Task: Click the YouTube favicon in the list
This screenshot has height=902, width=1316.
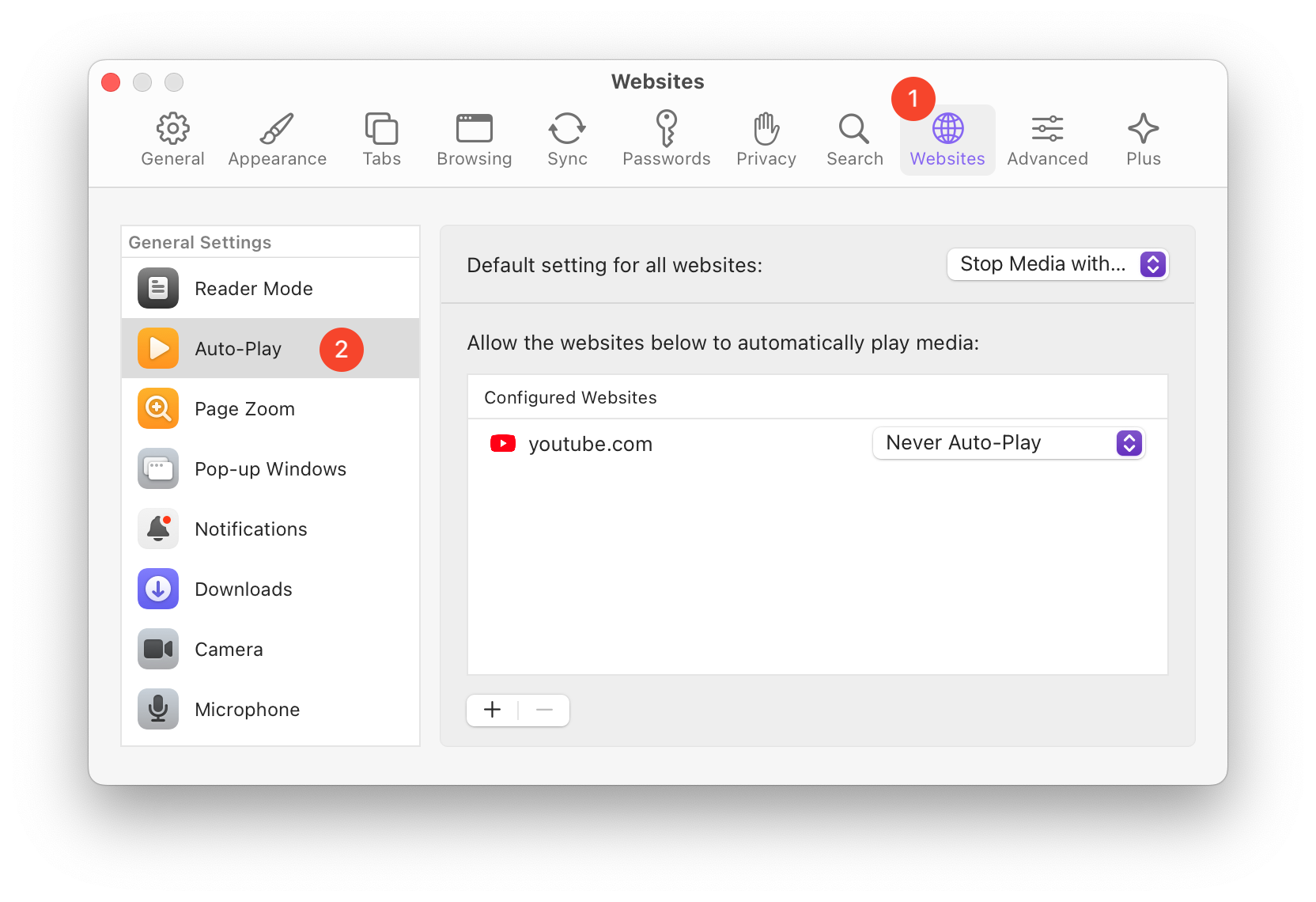Action: [x=503, y=443]
